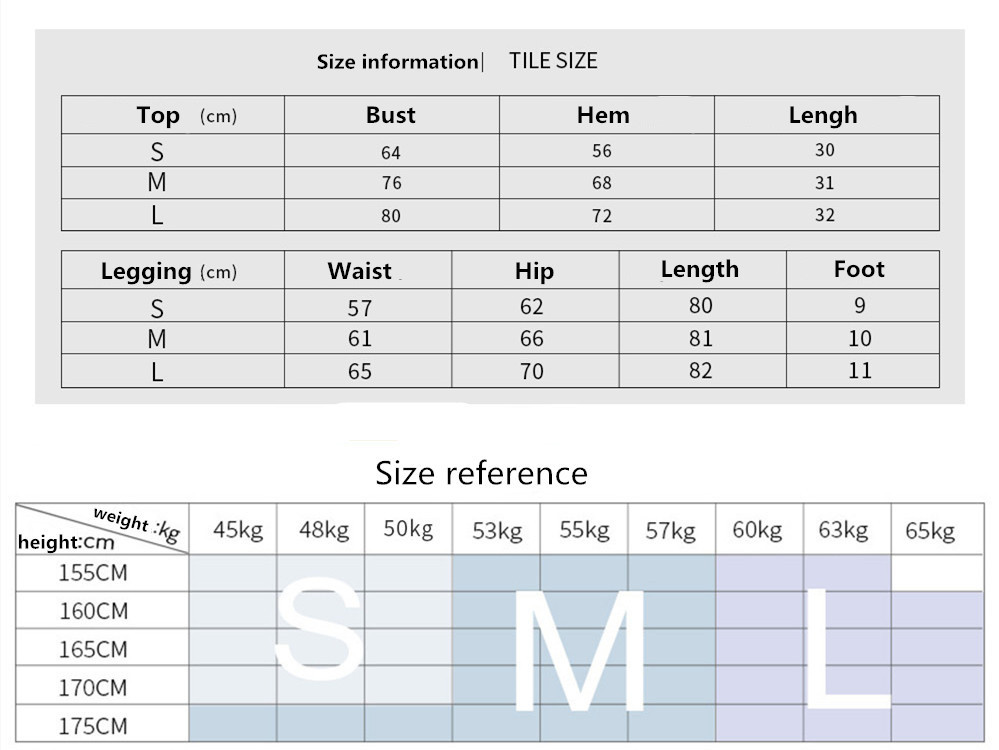Select the 45kg weight column header
The height and width of the screenshot is (750, 999).
click(238, 530)
